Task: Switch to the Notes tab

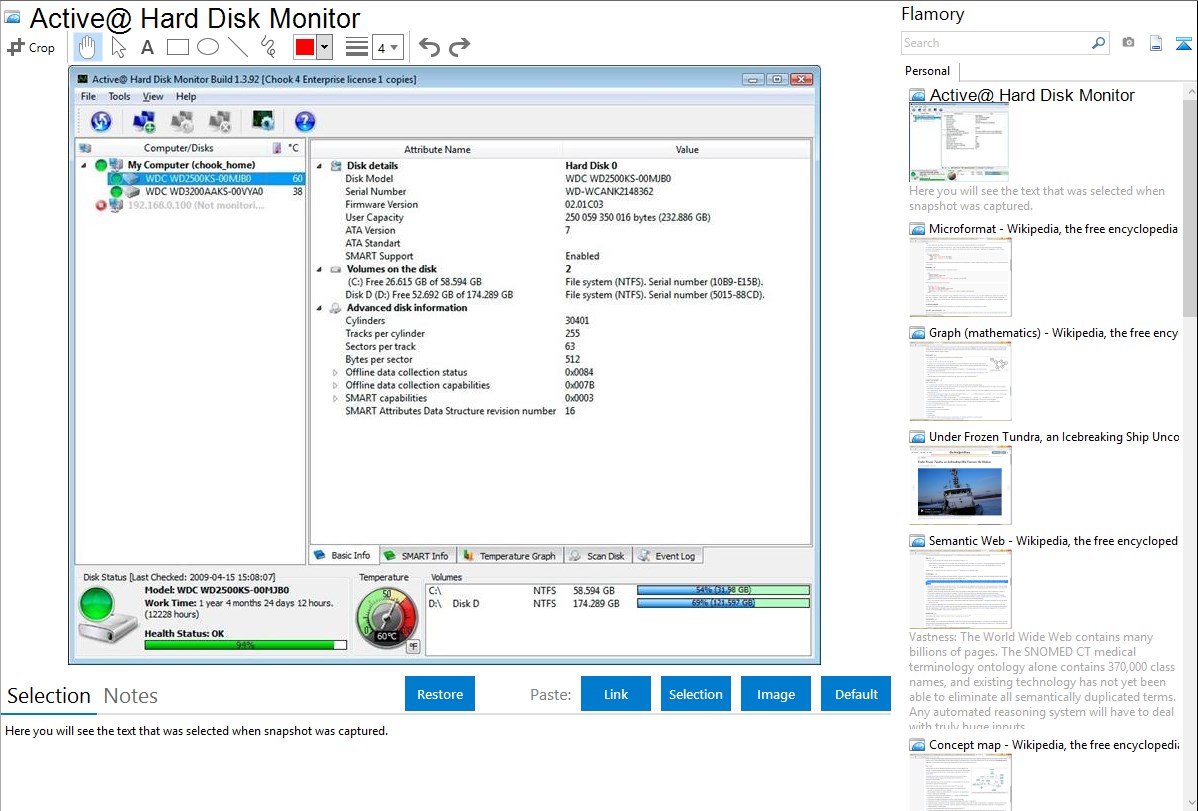Action: [131, 696]
